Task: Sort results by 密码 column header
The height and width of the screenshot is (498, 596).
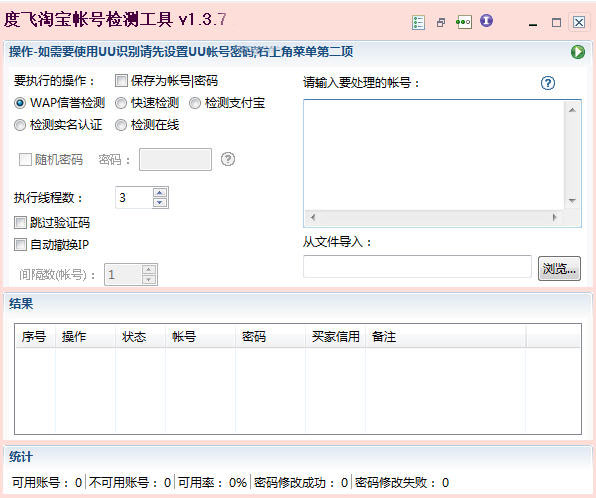Action: click(x=271, y=336)
